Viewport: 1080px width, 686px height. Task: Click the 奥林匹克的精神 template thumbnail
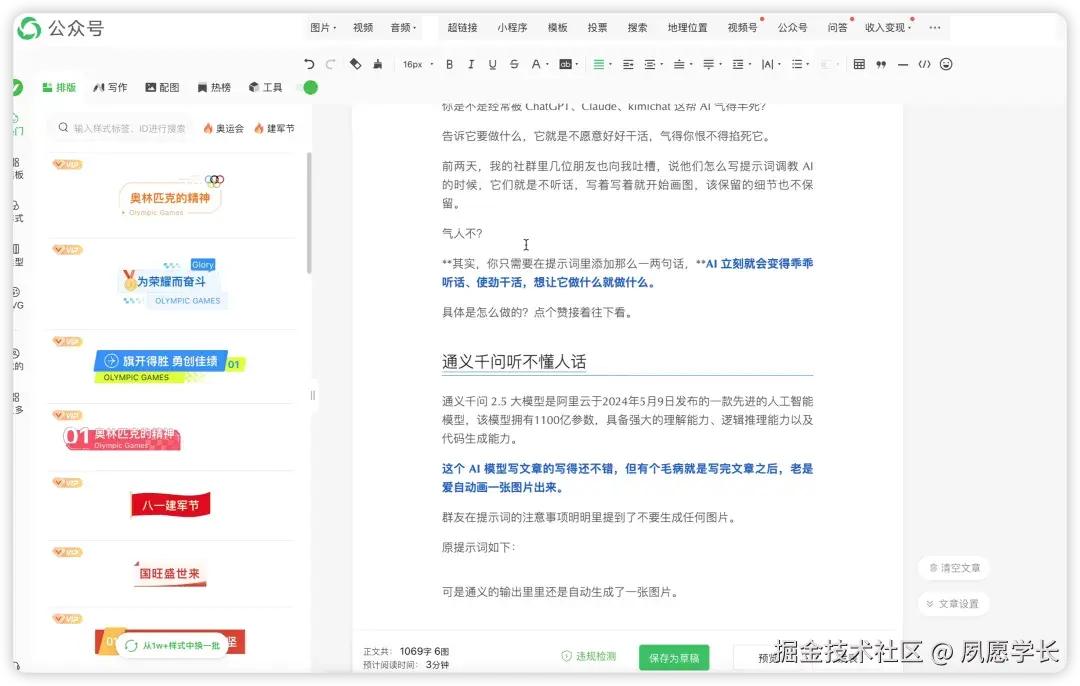click(170, 197)
